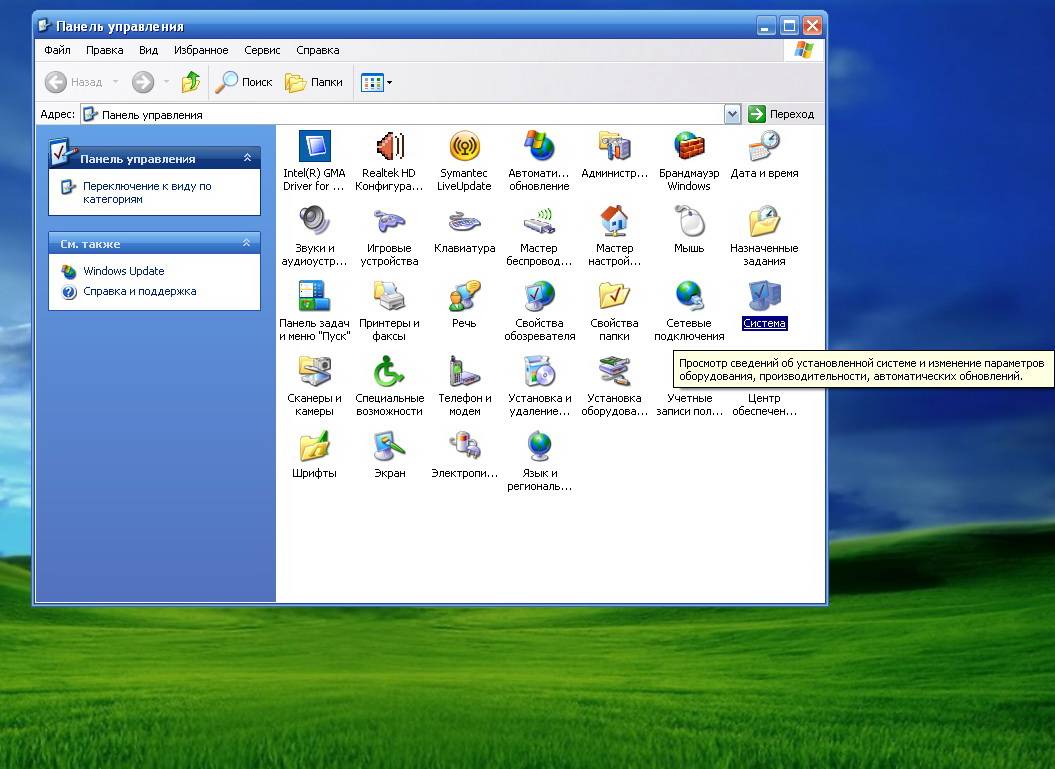Collapse the См. также panel
This screenshot has width=1055, height=769.
[247, 243]
